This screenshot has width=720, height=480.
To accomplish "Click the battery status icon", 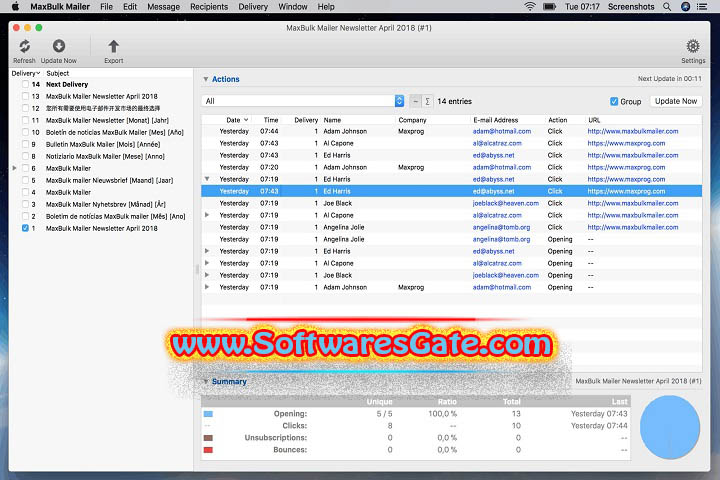I will [550, 6].
